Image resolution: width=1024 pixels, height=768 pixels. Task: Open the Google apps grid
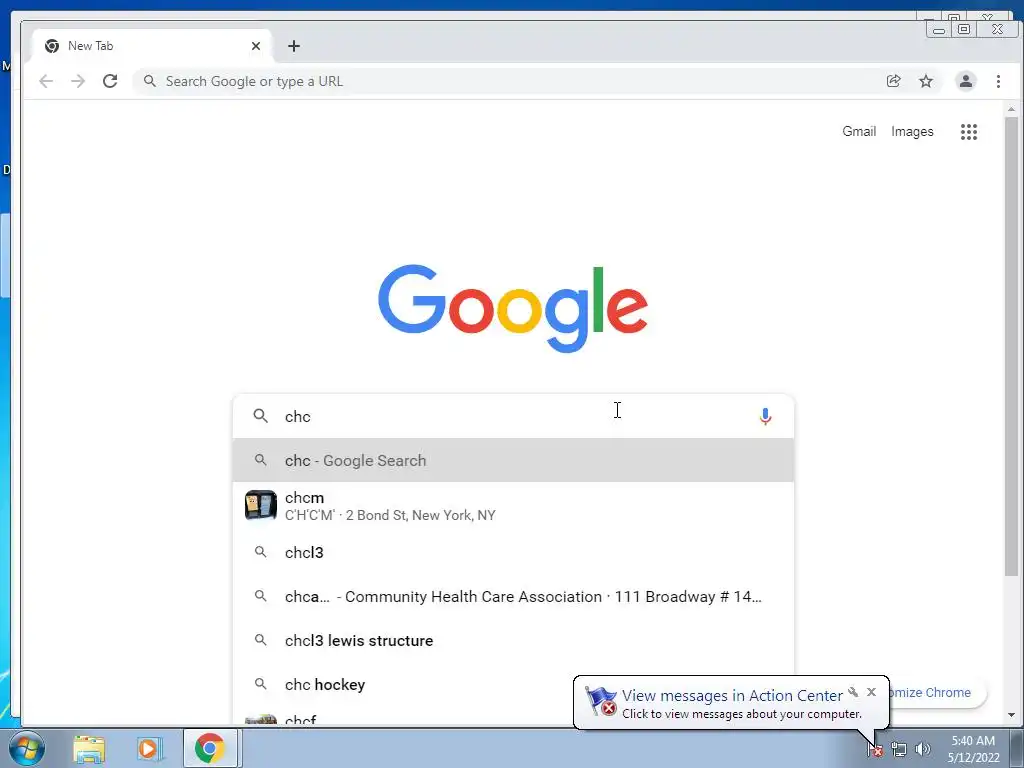click(x=968, y=132)
